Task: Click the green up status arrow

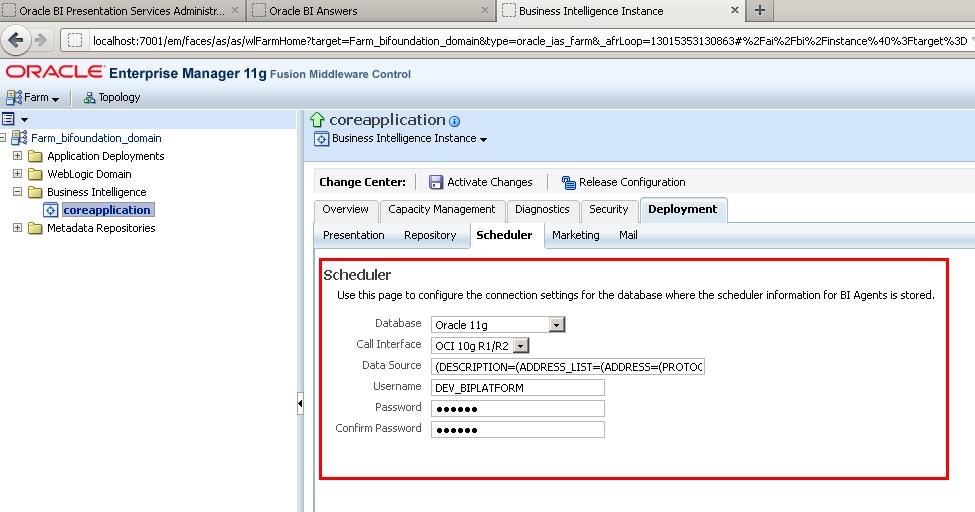Action: click(317, 119)
